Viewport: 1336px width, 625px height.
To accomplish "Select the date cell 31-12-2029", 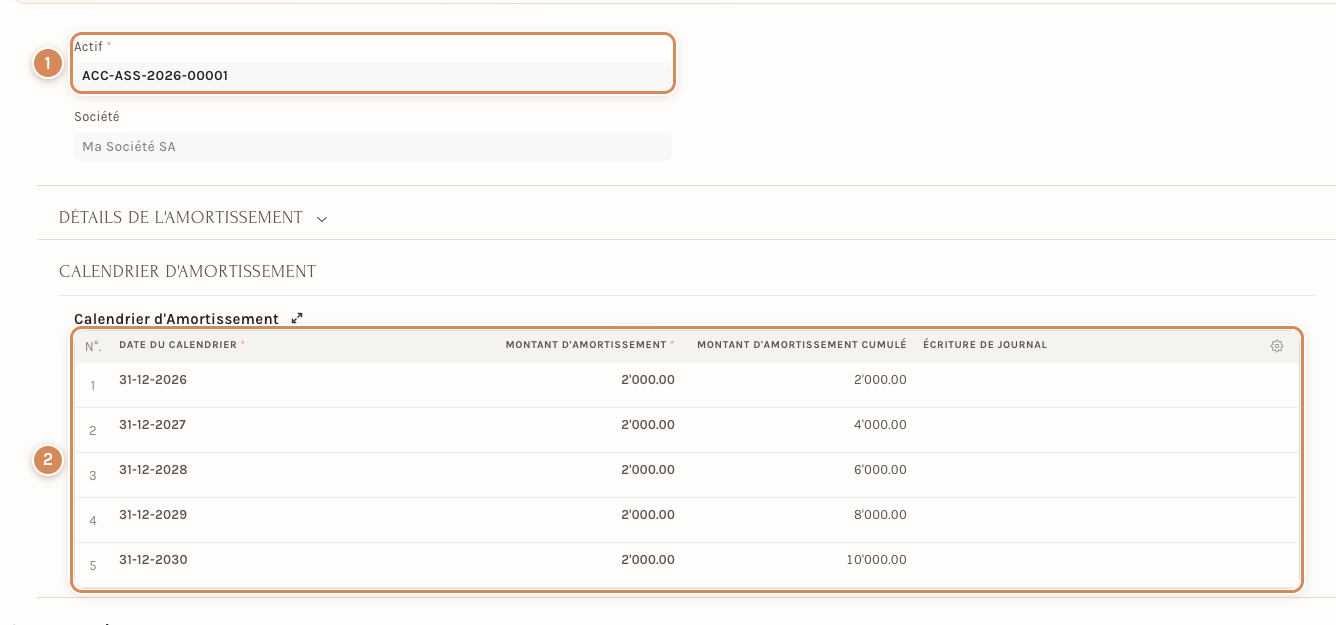I will (153, 515).
